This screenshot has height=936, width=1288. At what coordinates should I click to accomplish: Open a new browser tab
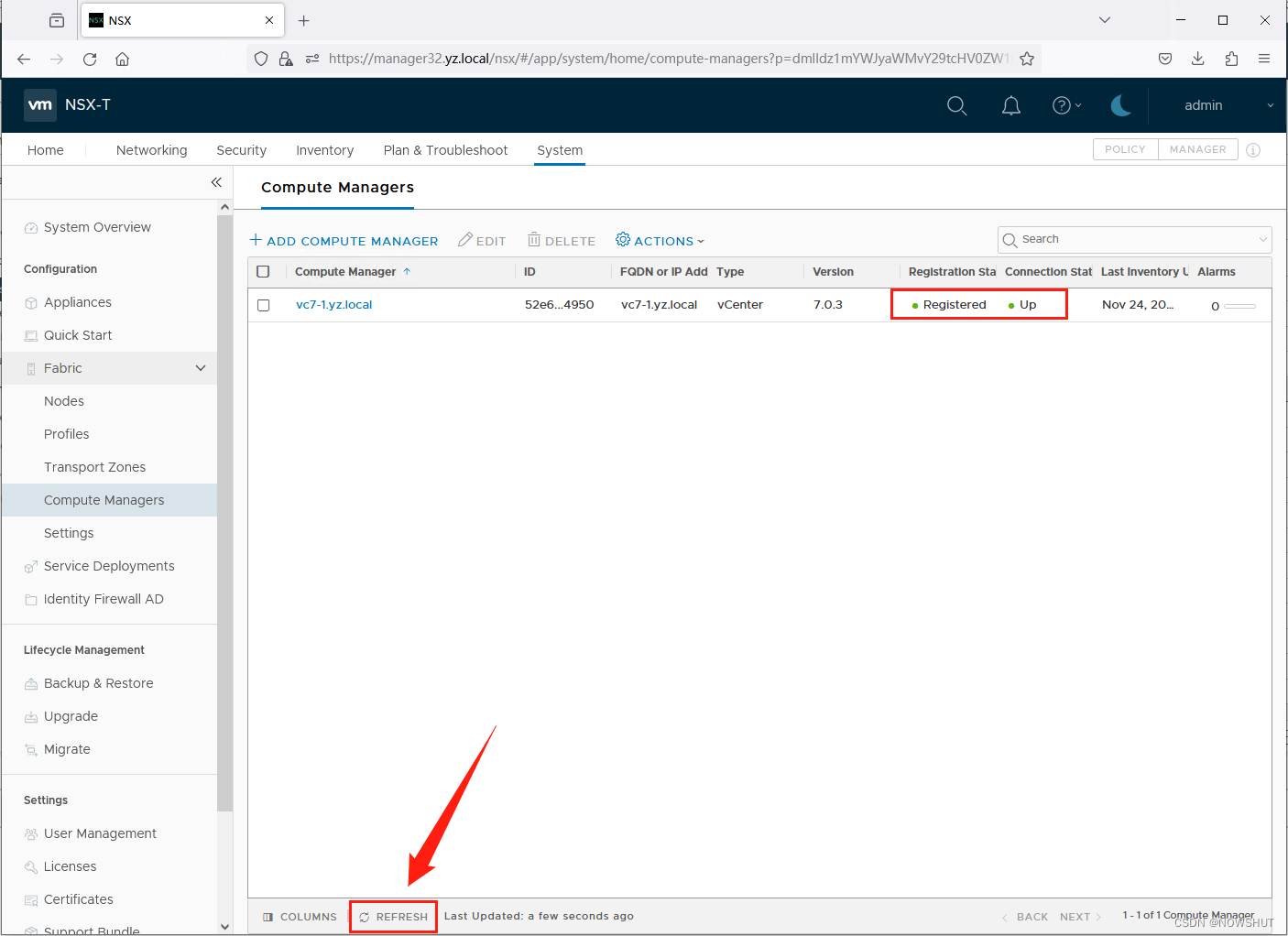coord(304,20)
